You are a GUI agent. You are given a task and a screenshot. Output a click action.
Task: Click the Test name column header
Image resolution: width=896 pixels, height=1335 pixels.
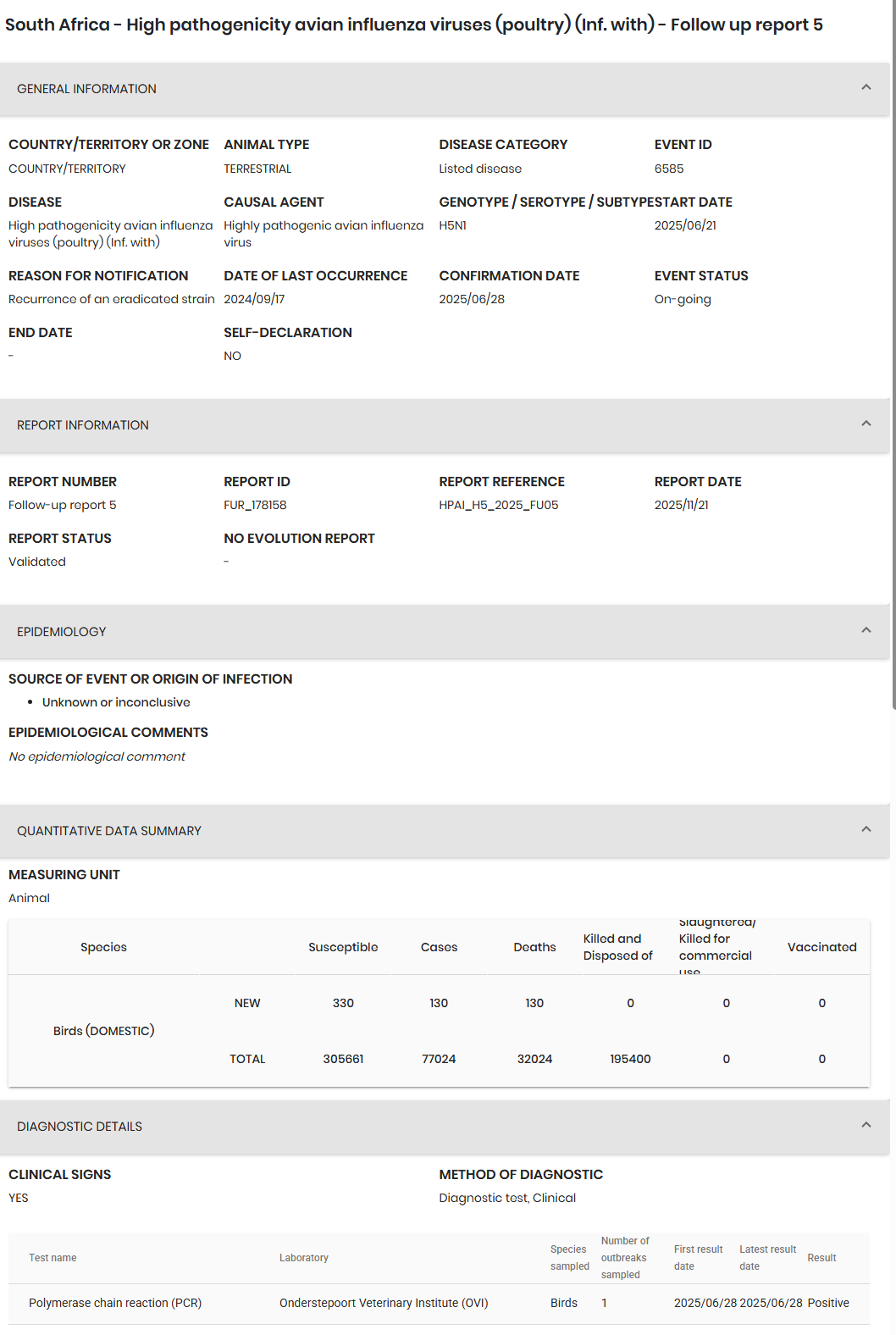[53, 1258]
